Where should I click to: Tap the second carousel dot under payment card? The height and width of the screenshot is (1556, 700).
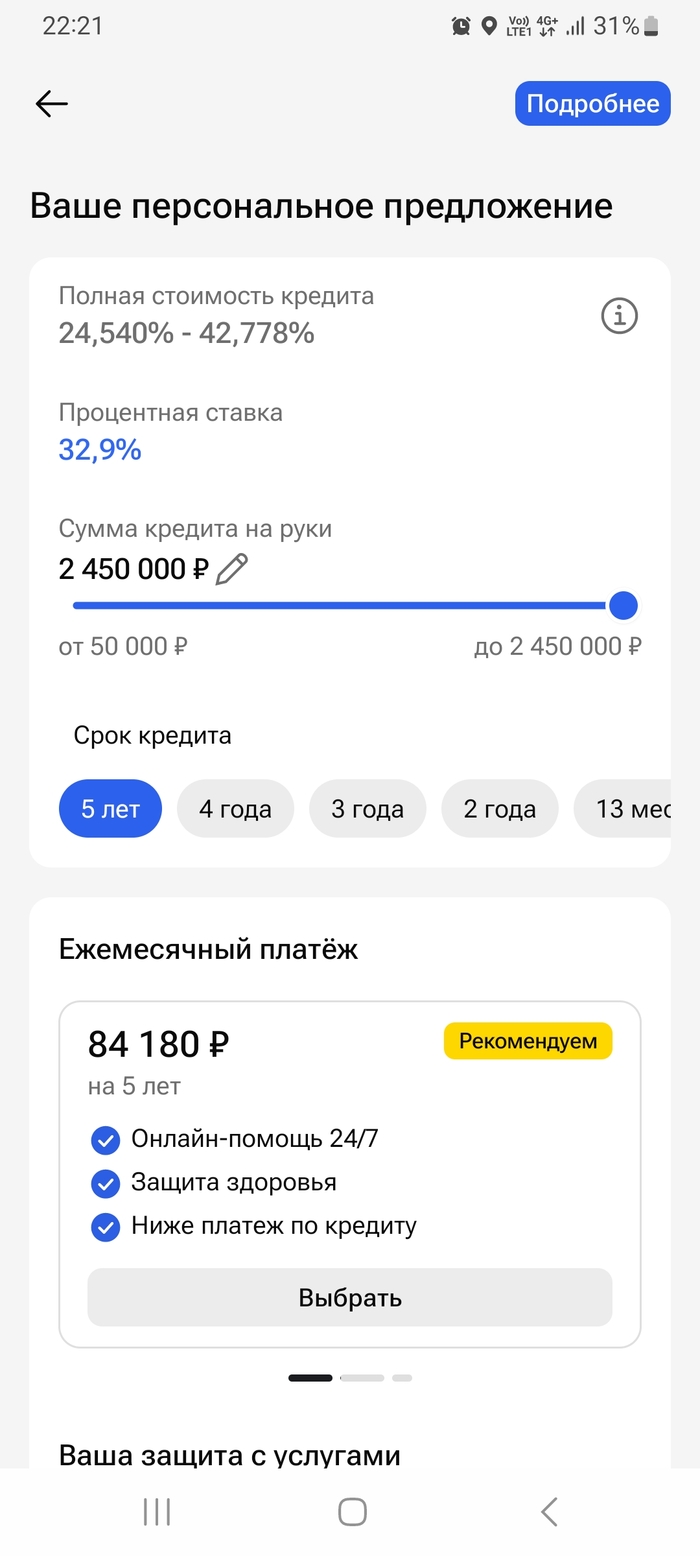pyautogui.click(x=364, y=1377)
